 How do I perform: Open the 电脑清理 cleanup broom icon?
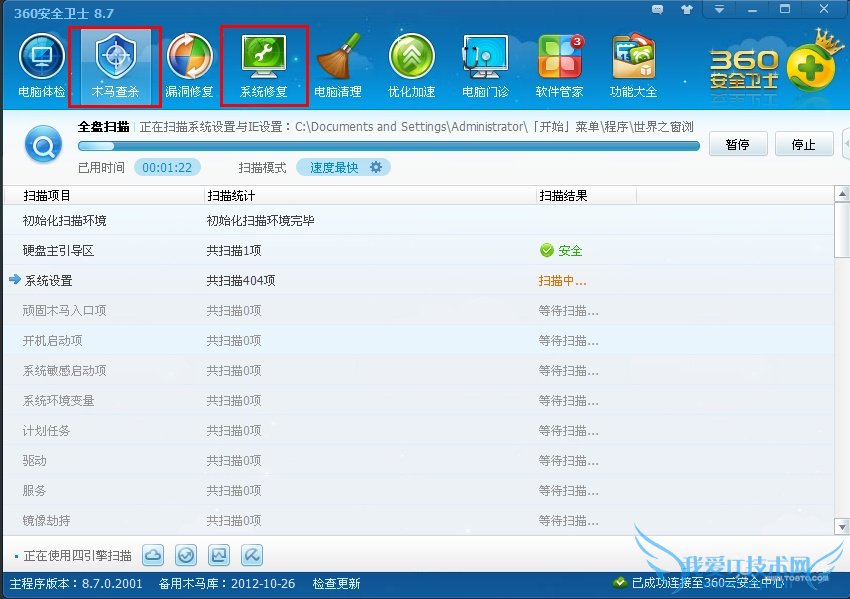[x=338, y=60]
